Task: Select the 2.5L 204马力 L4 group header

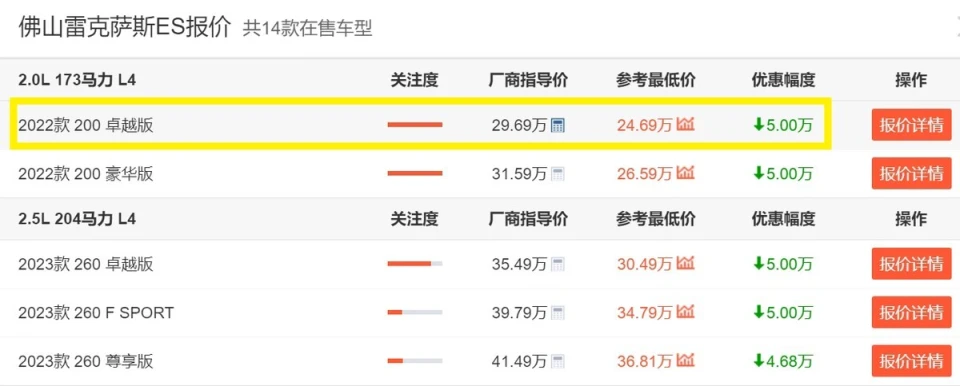Action: [x=77, y=219]
